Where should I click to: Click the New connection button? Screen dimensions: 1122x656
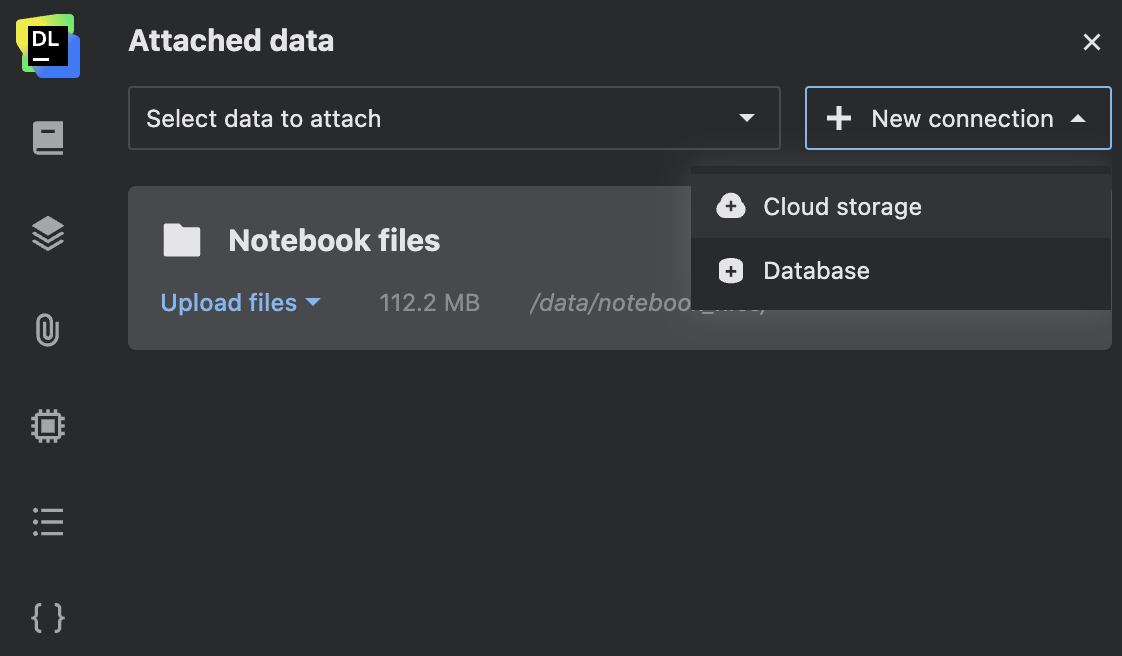point(957,118)
